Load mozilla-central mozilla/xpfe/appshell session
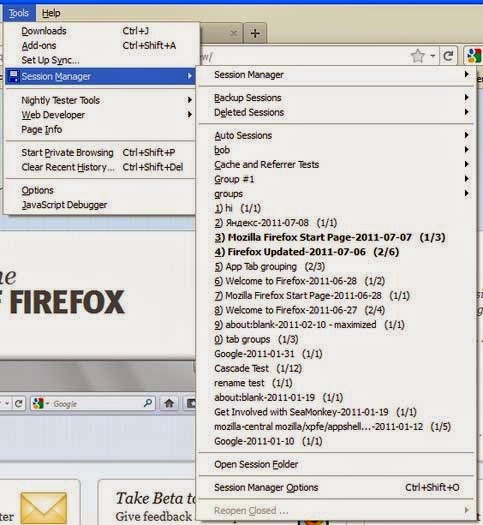Image resolution: width=483 pixels, height=525 pixels. point(336,427)
